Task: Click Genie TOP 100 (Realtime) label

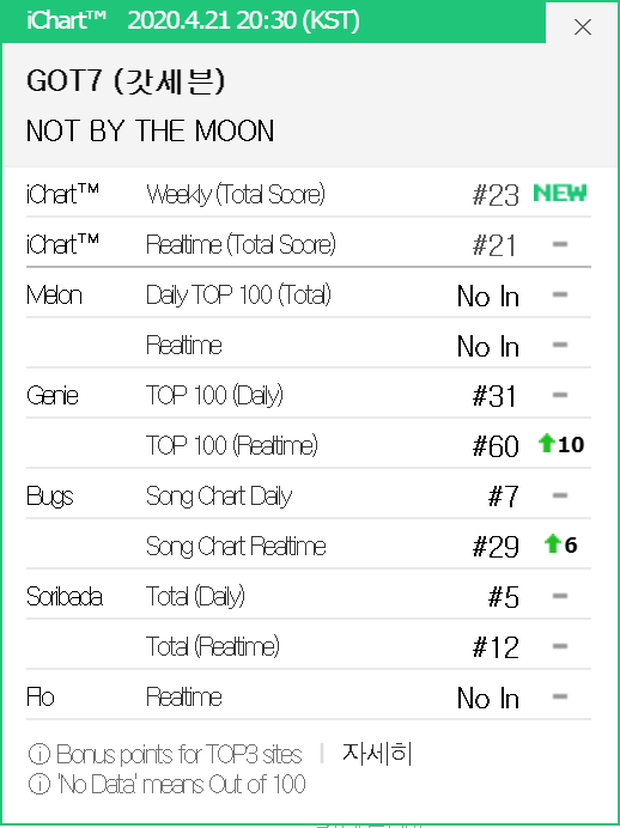Action: [x=231, y=445]
